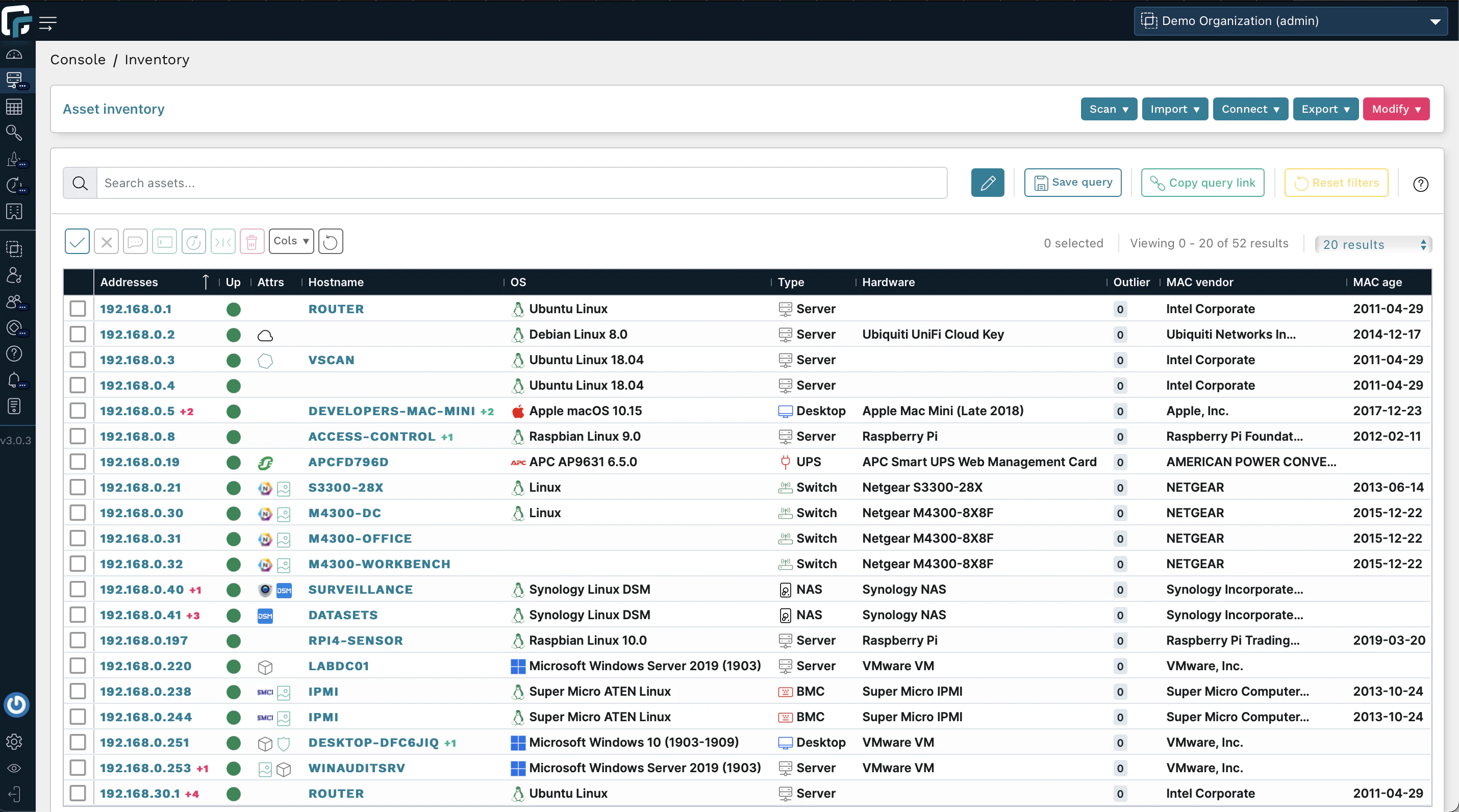Click inside the Search assets field
The image size is (1459, 812).
[x=510, y=182]
